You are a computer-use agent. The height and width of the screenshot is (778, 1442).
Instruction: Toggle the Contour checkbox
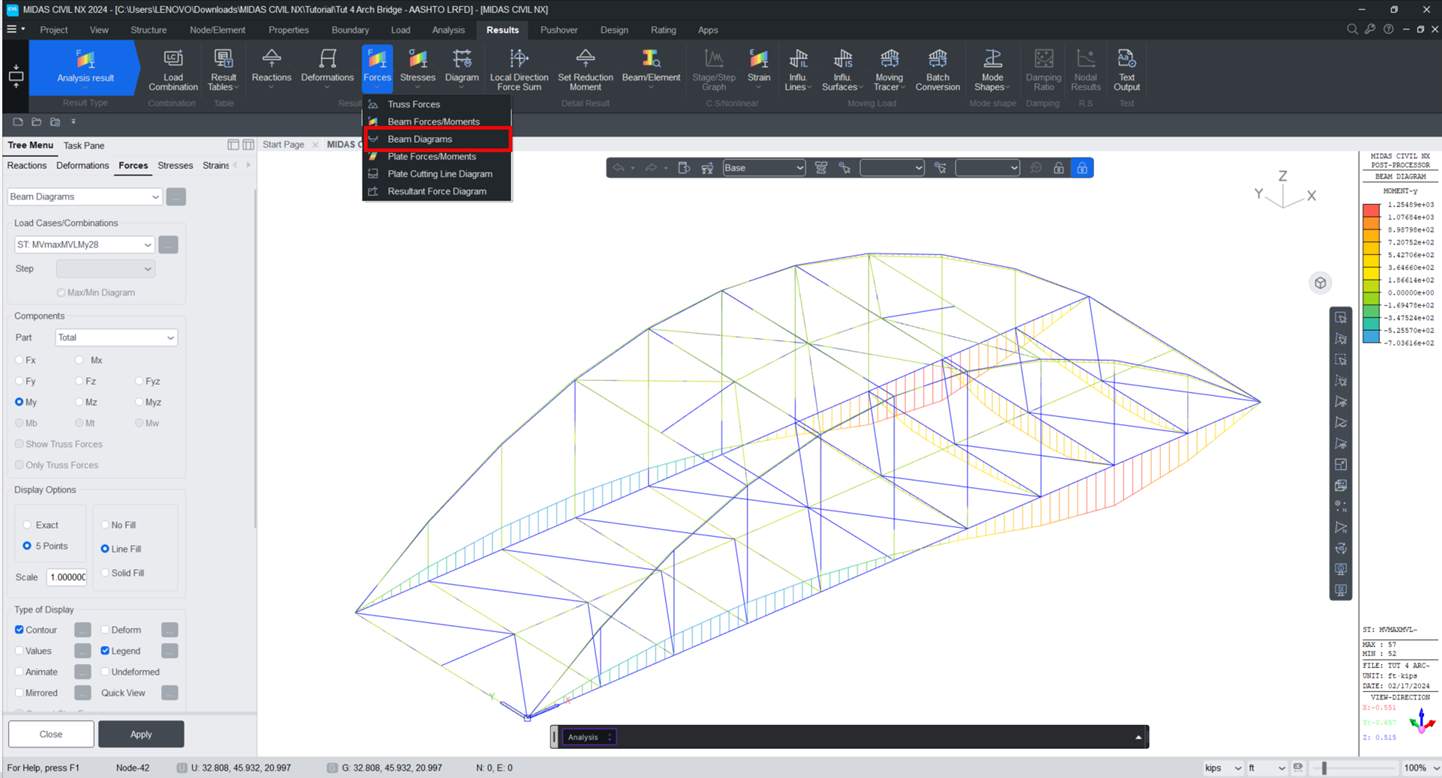click(x=19, y=630)
